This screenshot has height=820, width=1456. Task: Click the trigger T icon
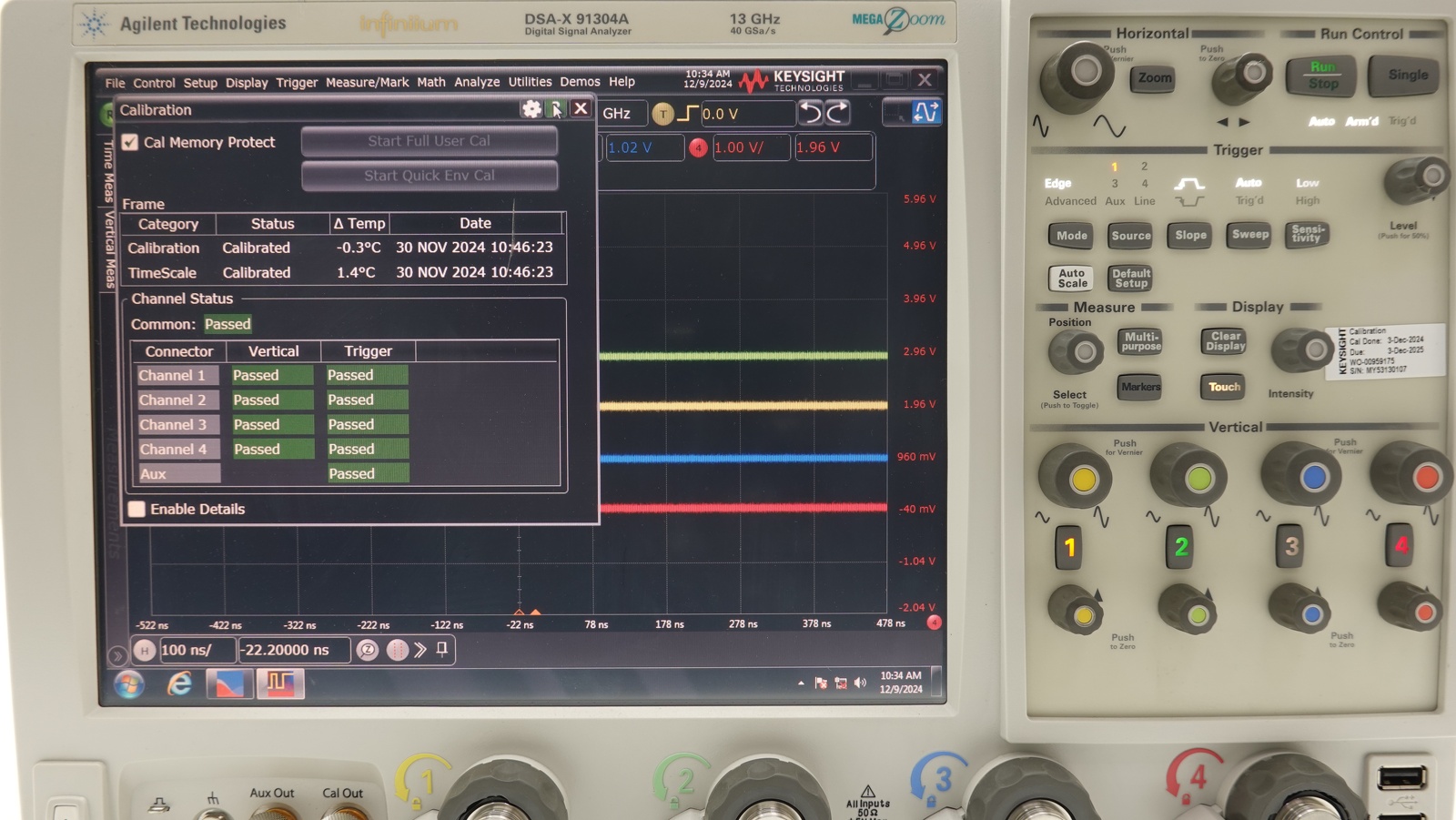[x=662, y=114]
